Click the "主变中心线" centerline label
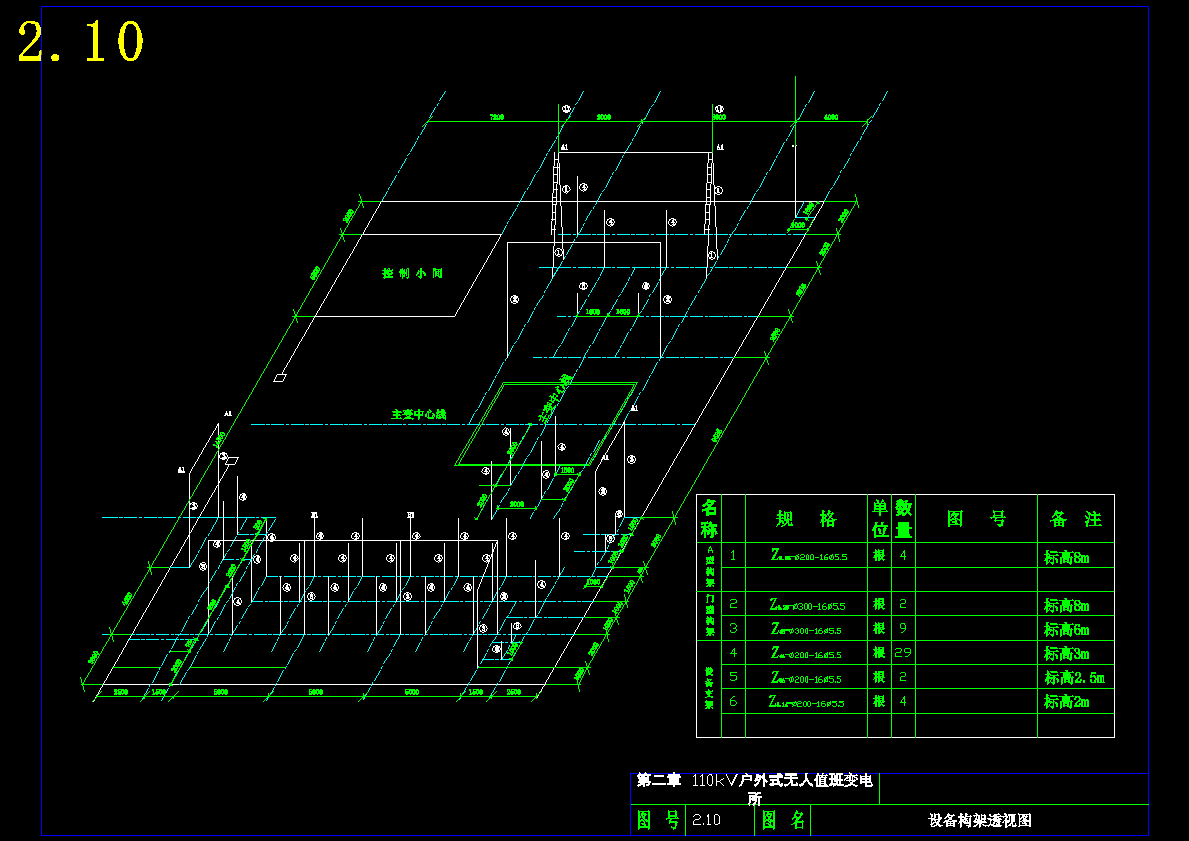1189x841 pixels. click(419, 415)
